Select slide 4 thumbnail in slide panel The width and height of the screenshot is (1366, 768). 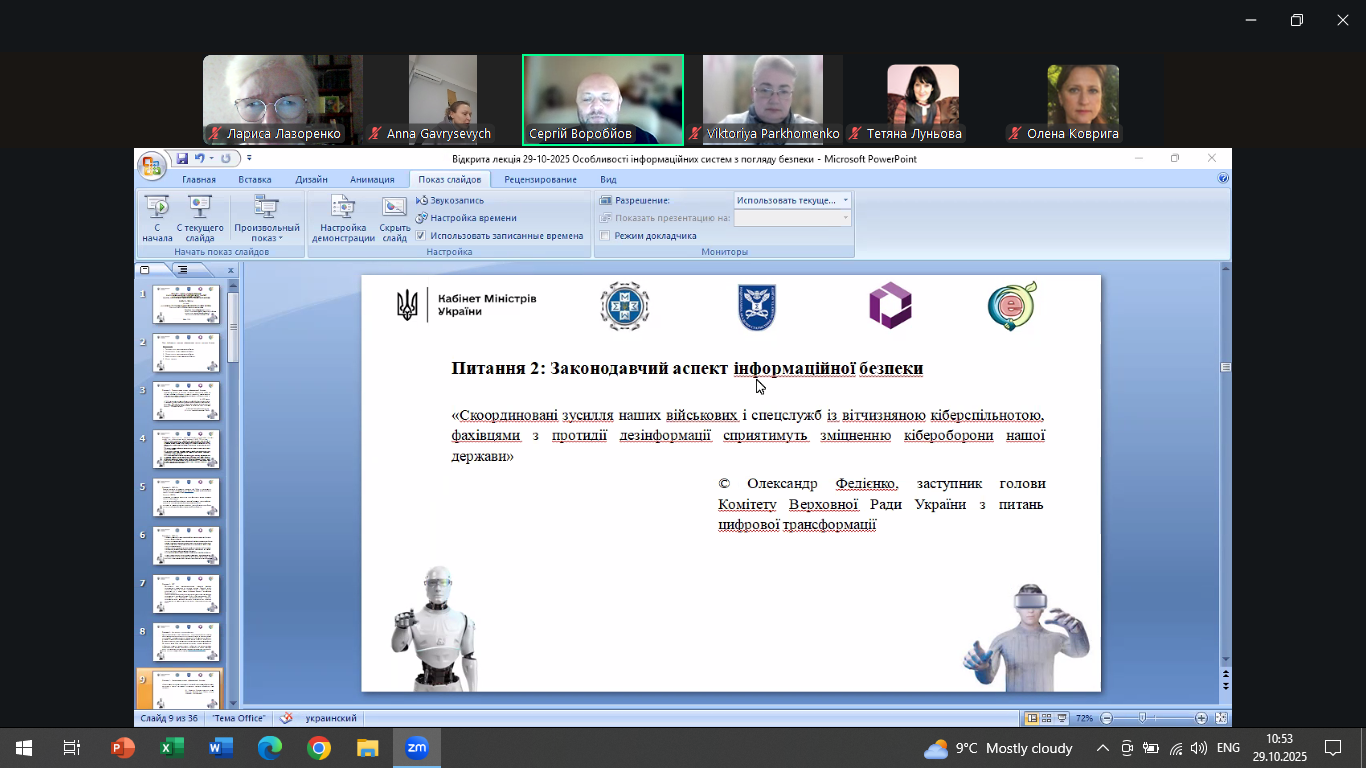tap(186, 449)
